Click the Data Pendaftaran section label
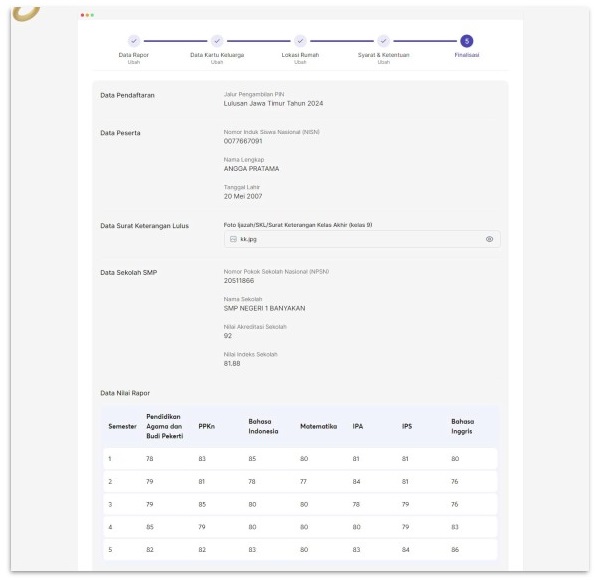The height and width of the screenshot is (580, 601). point(127,95)
